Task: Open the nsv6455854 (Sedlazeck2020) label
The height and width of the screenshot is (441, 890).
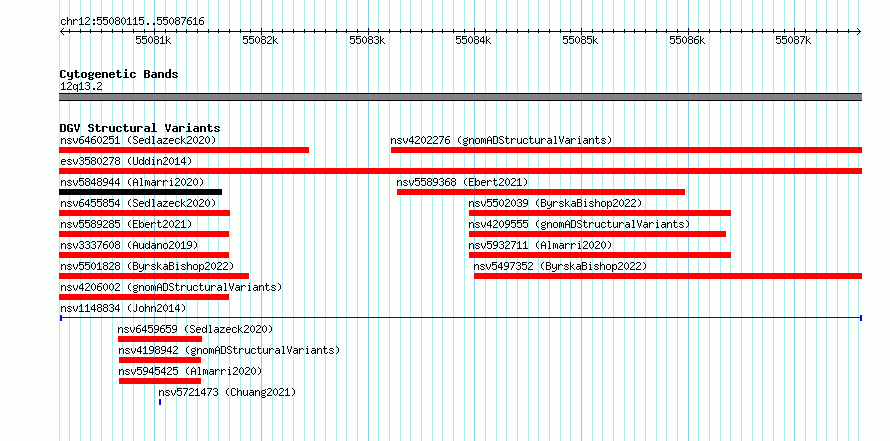Action: pos(138,203)
